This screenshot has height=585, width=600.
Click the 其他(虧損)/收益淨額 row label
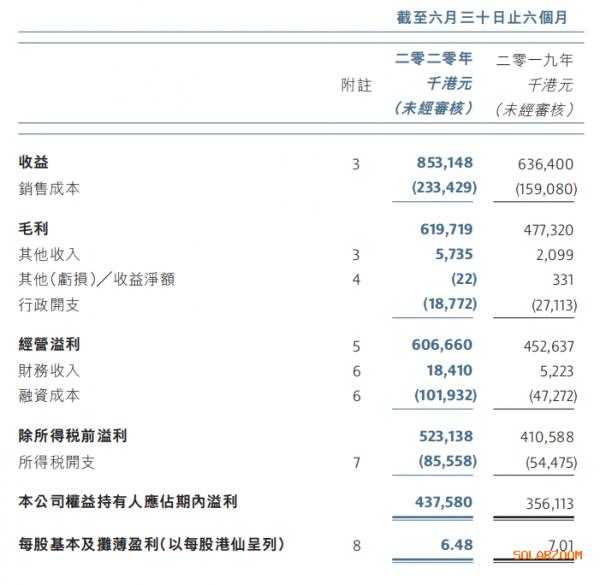coord(96,279)
